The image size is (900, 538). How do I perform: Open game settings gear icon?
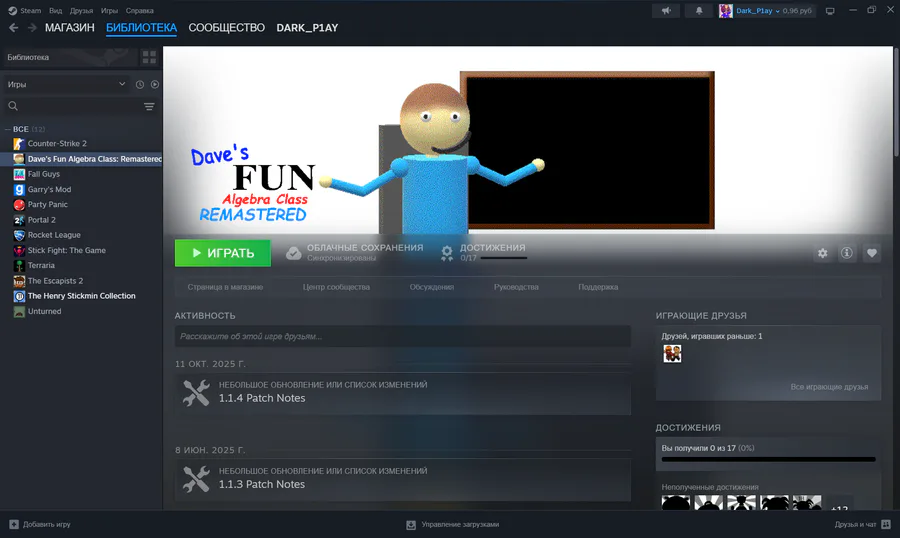[x=823, y=253]
